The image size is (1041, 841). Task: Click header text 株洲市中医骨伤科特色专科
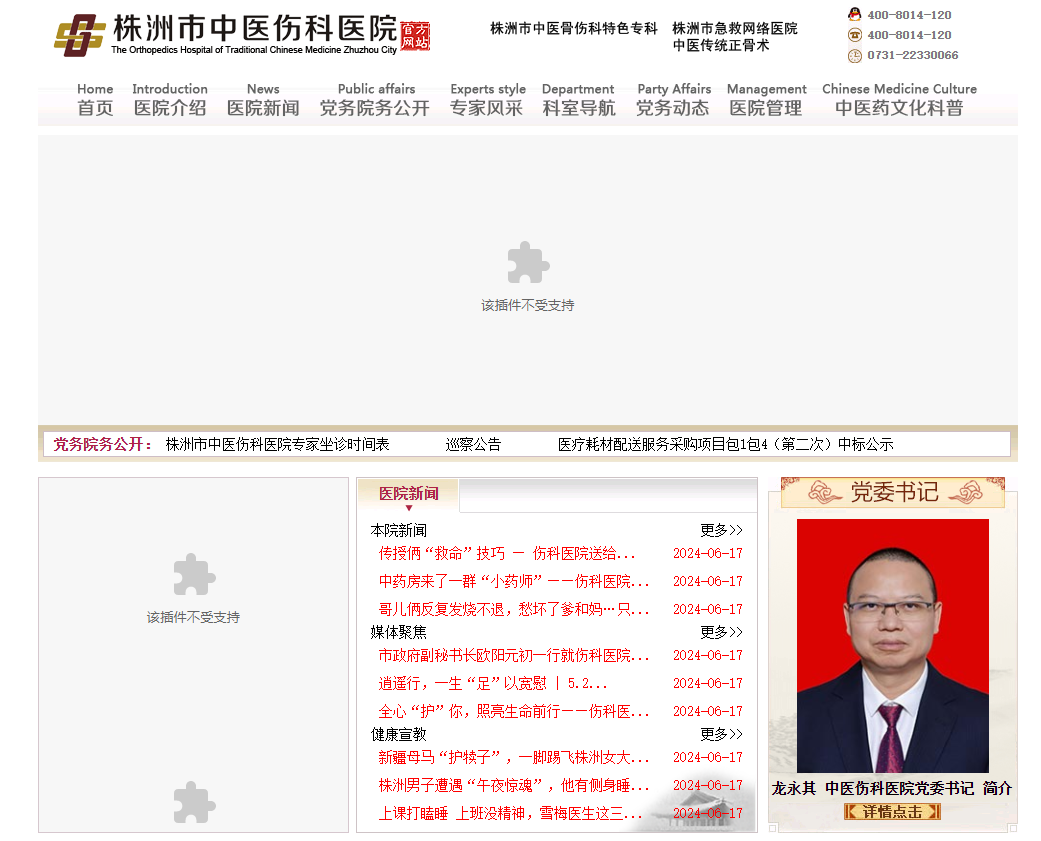(x=574, y=29)
